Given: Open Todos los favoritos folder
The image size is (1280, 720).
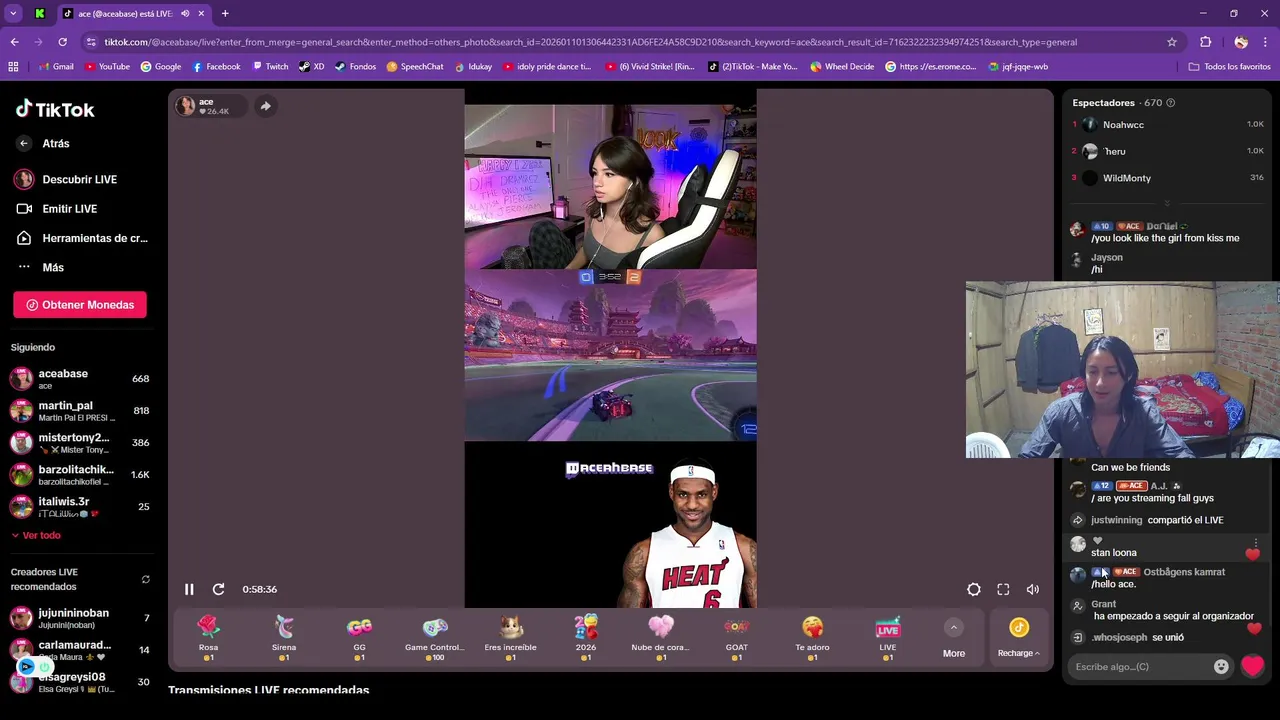Looking at the screenshot, I should pos(1230,67).
